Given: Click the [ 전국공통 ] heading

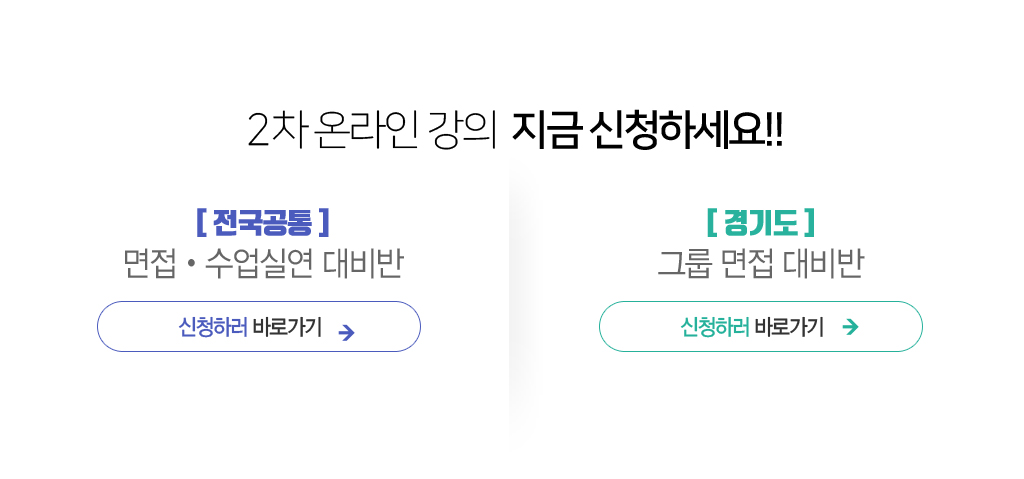Looking at the screenshot, I should (x=263, y=221).
